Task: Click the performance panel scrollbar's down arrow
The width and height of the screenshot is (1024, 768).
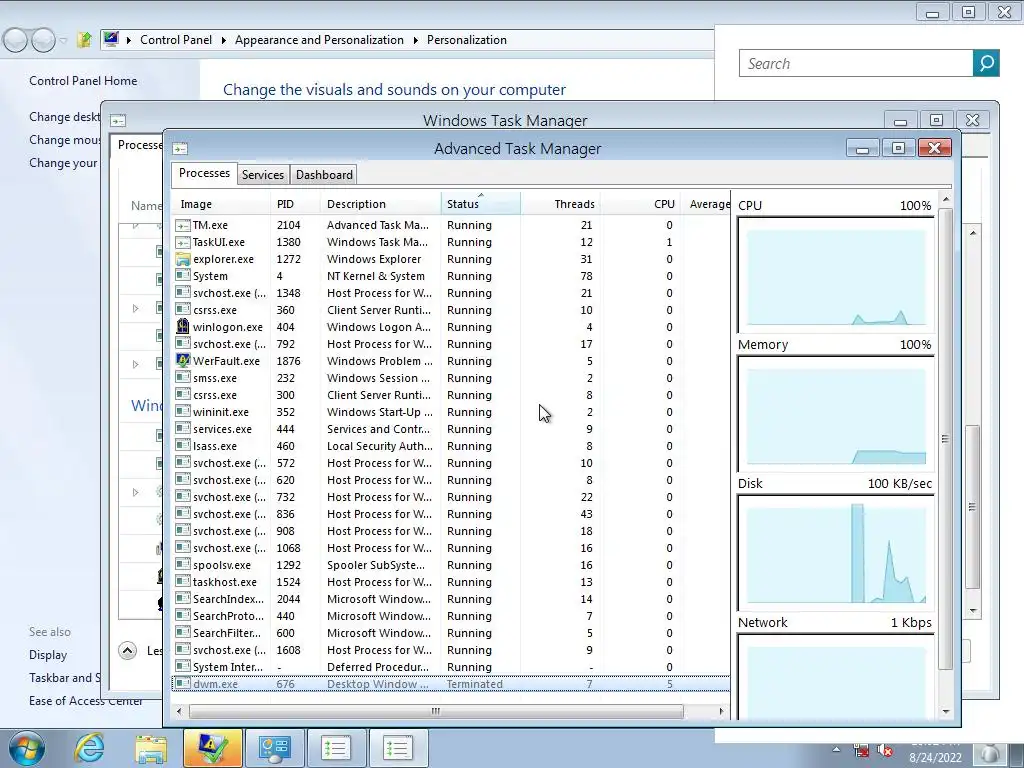Action: (x=946, y=712)
